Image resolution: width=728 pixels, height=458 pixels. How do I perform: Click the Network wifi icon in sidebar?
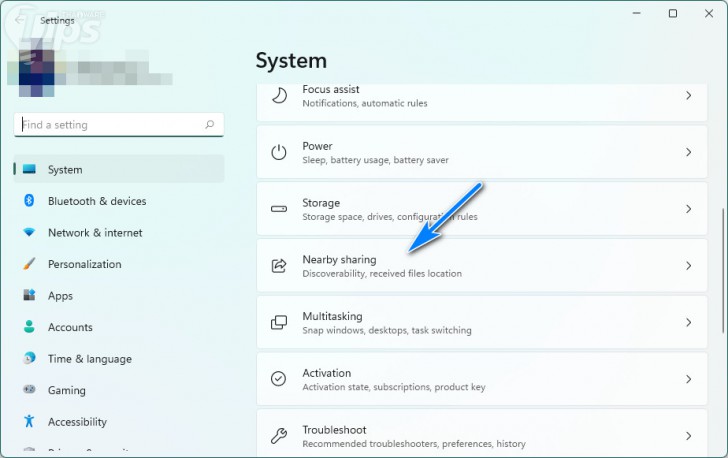coord(29,232)
